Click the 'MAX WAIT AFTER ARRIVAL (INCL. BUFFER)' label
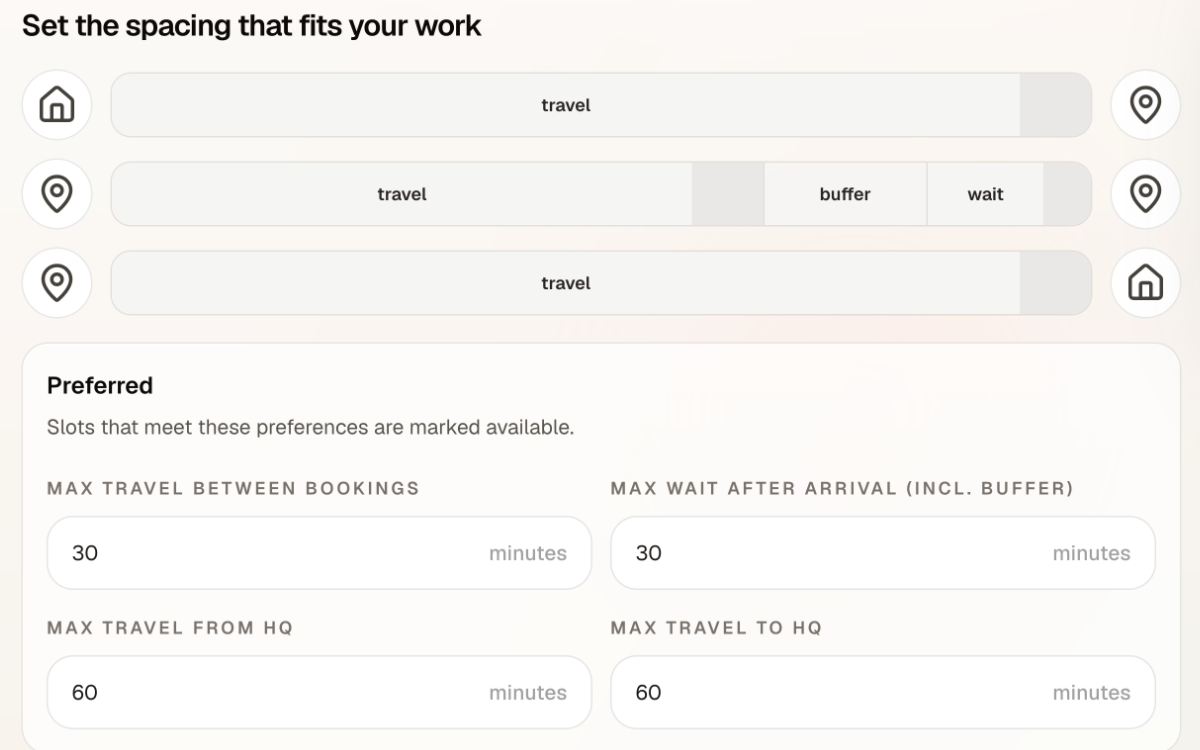The height and width of the screenshot is (750, 1200). pyautogui.click(x=842, y=489)
